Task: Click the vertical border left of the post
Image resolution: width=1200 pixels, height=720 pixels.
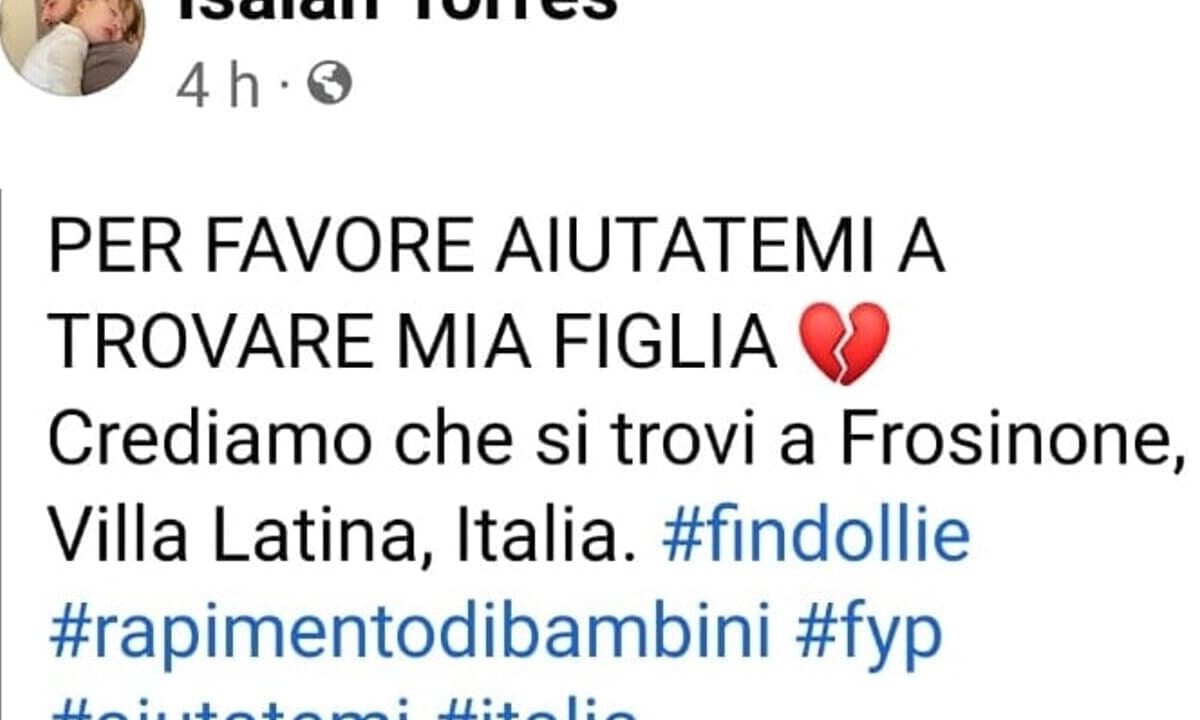Action: tap(2, 455)
